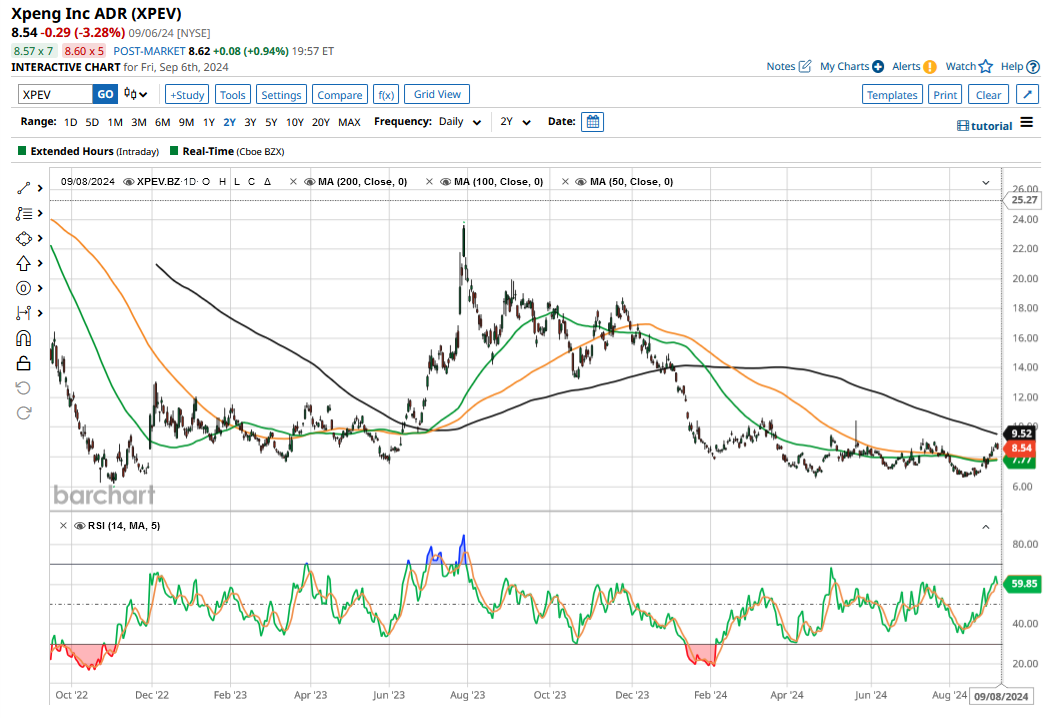Remove the MA 100 study with X
The image size is (1055, 718).
pos(430,182)
